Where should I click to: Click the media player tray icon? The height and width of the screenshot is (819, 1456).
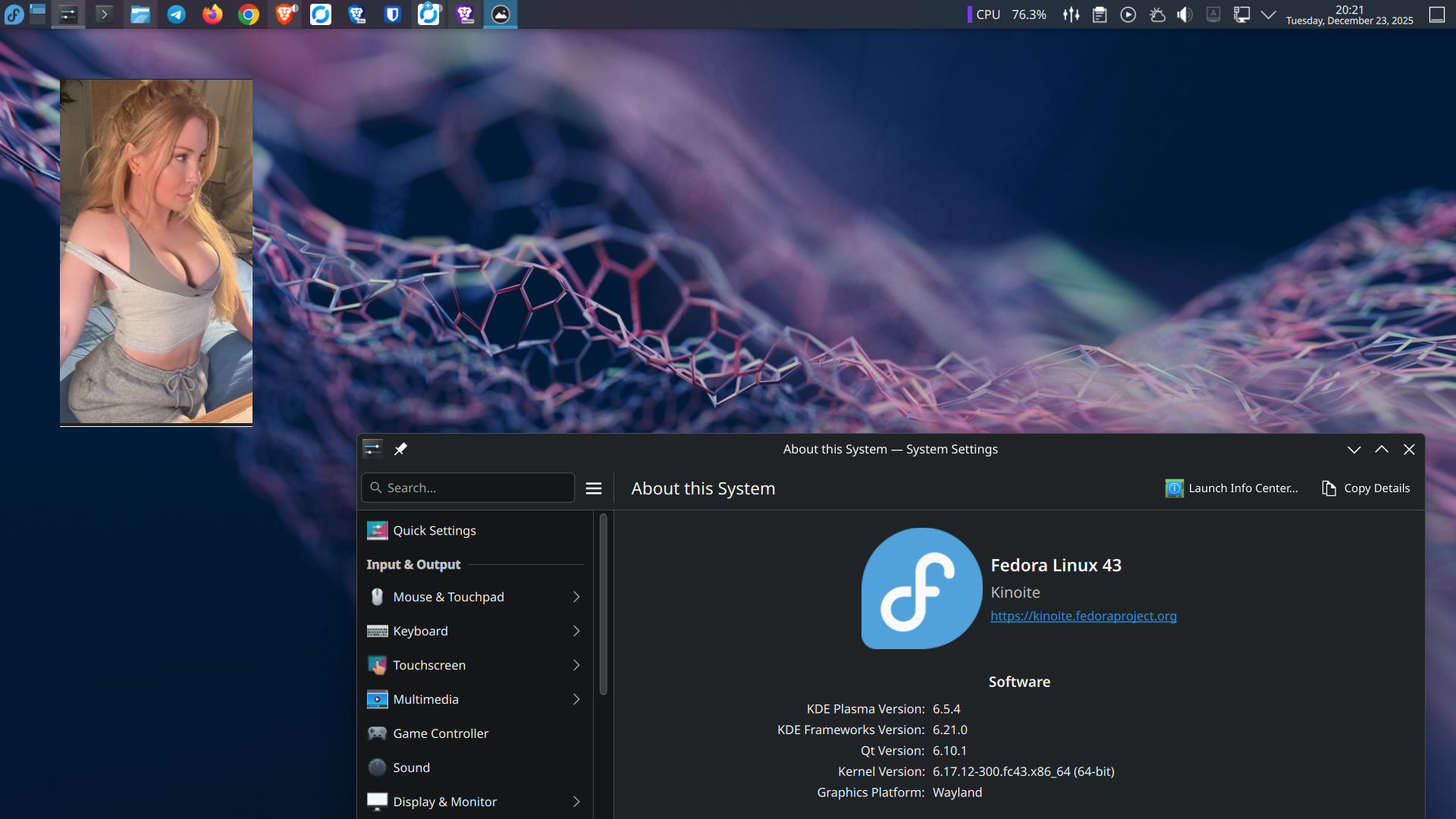1128,14
